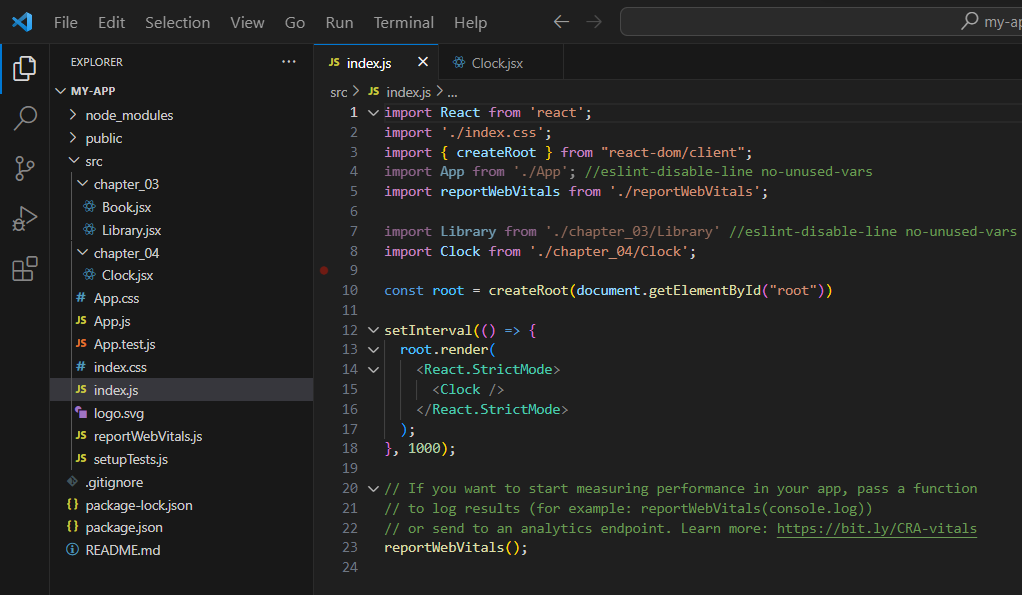Switch to the Clock.jsx editor tab
This screenshot has height=595, width=1022.
tap(501, 63)
